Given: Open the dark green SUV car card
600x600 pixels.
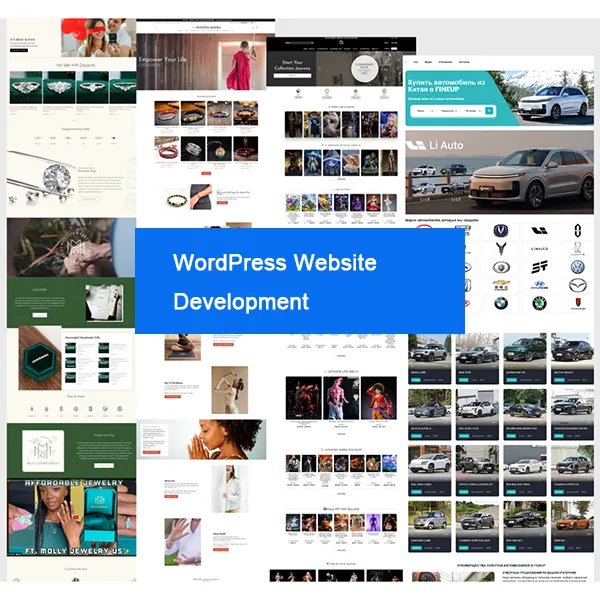Looking at the screenshot, I should (525, 359).
